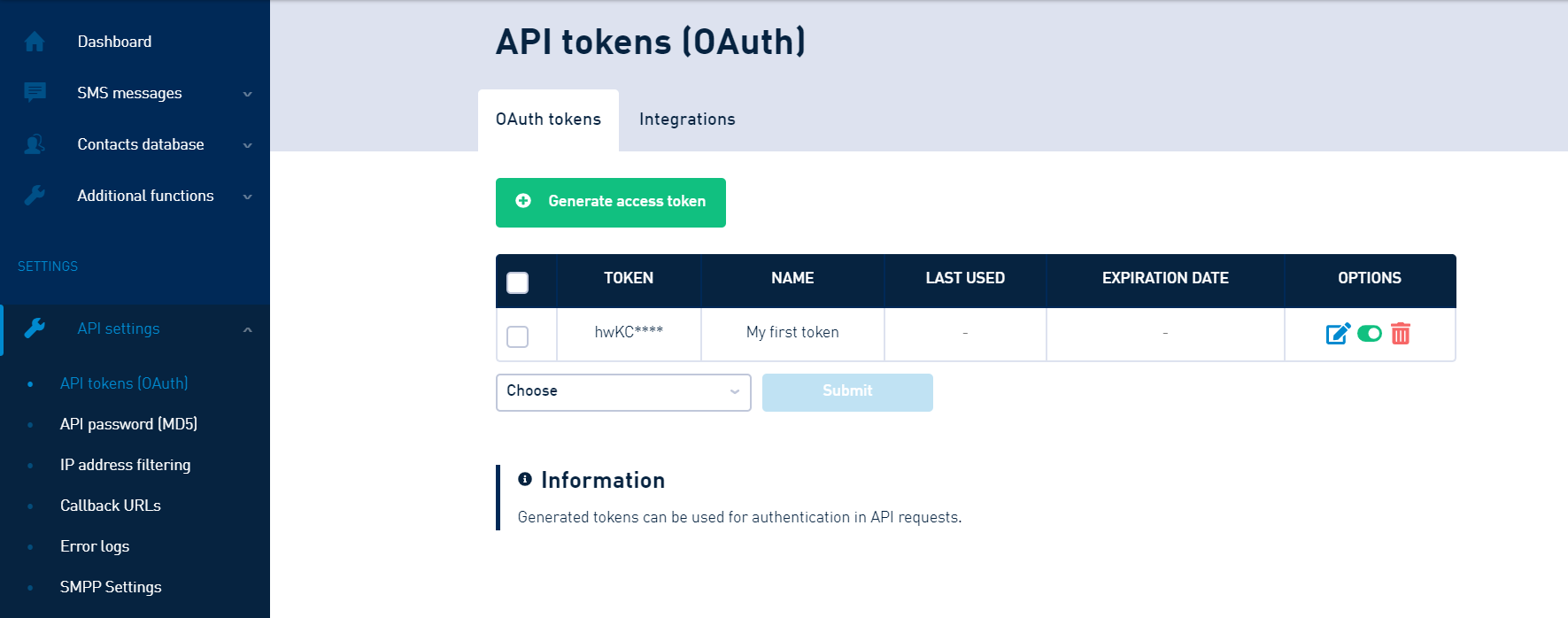Click the SETTINGS section label

pyautogui.click(x=48, y=267)
